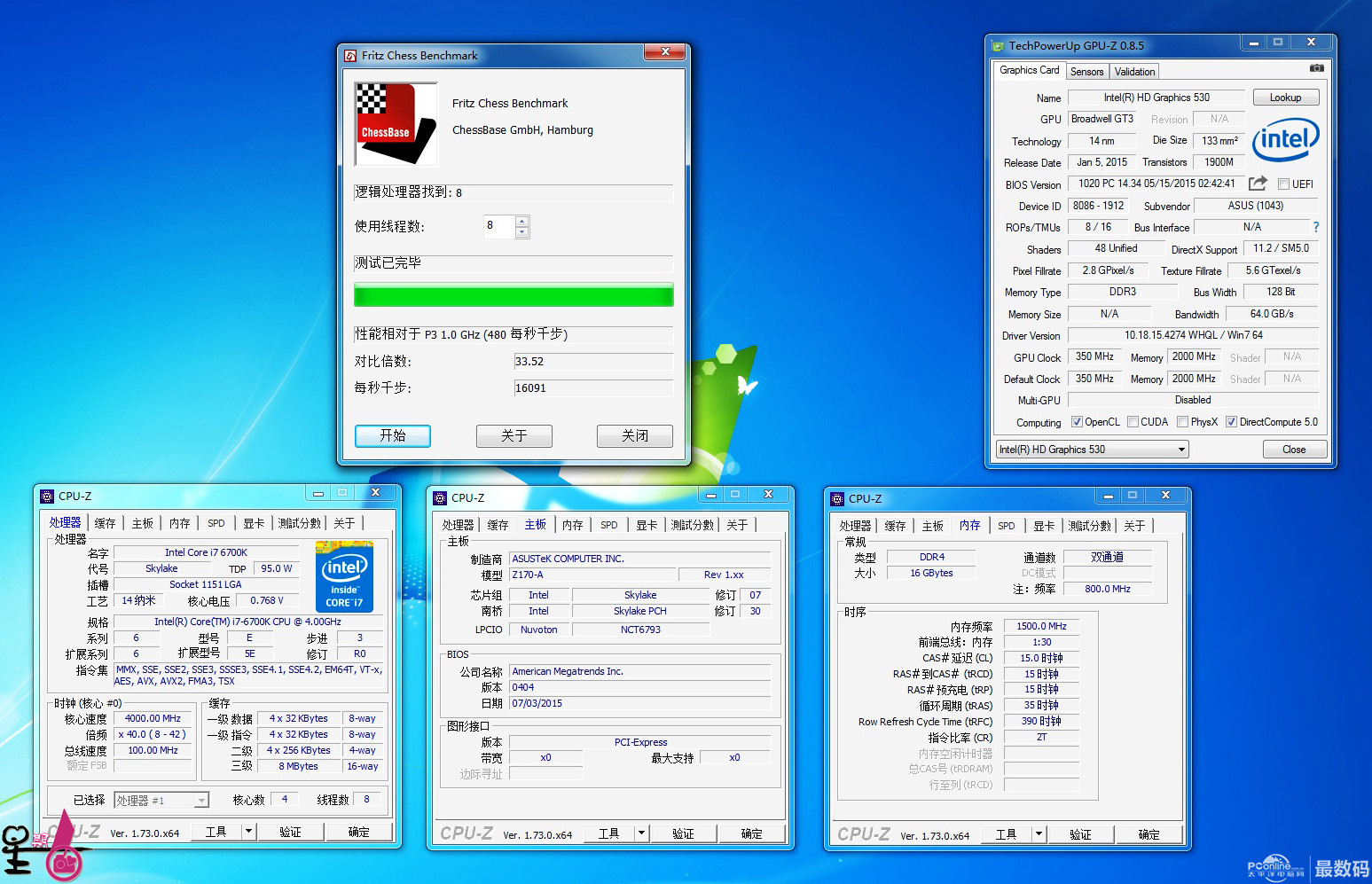Expand the 工具 dropdown arrow in memory CPU-Z
Screen dimensions: 1372x884
[x=1039, y=834]
